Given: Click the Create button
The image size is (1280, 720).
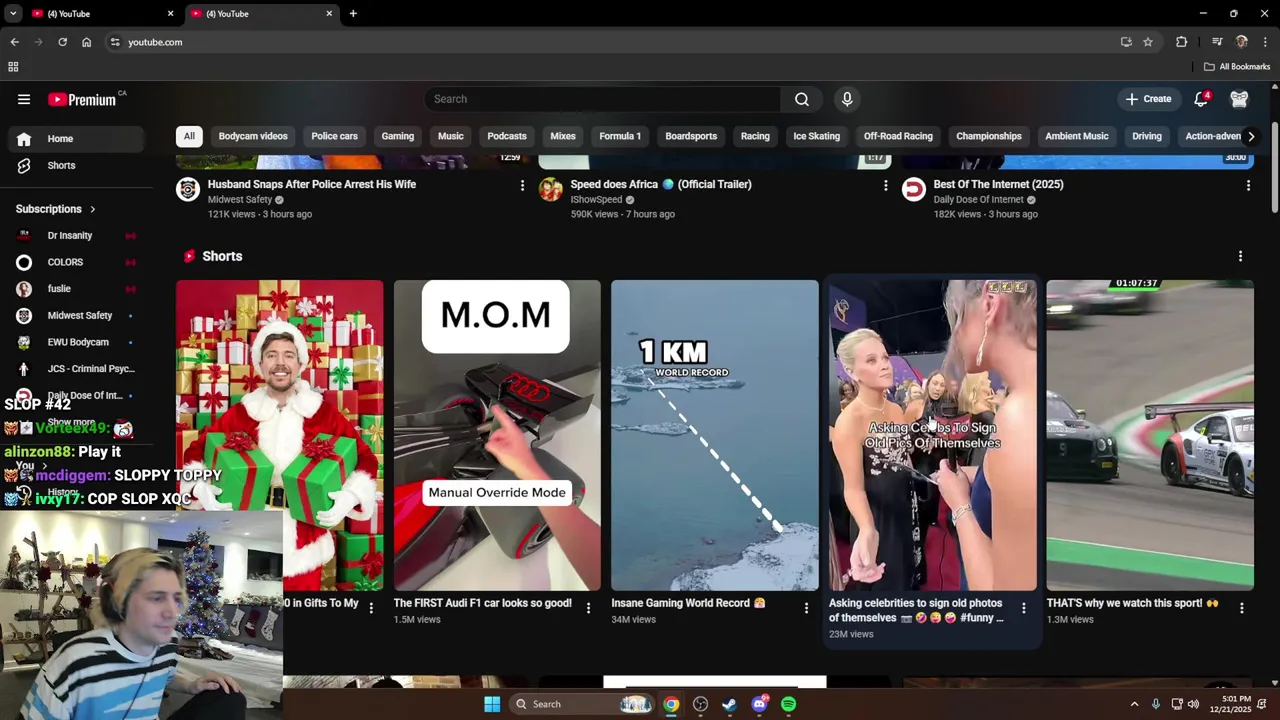Looking at the screenshot, I should (x=1148, y=99).
